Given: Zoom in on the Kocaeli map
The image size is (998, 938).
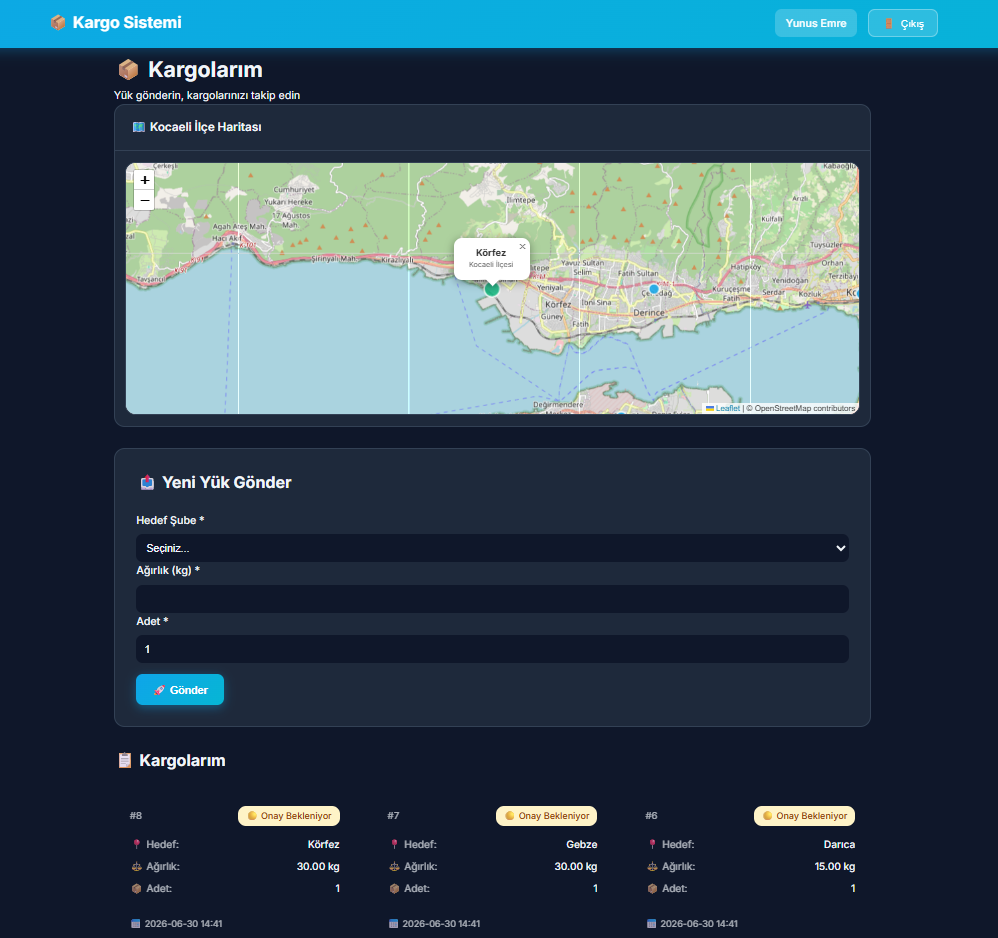Looking at the screenshot, I should (144, 180).
